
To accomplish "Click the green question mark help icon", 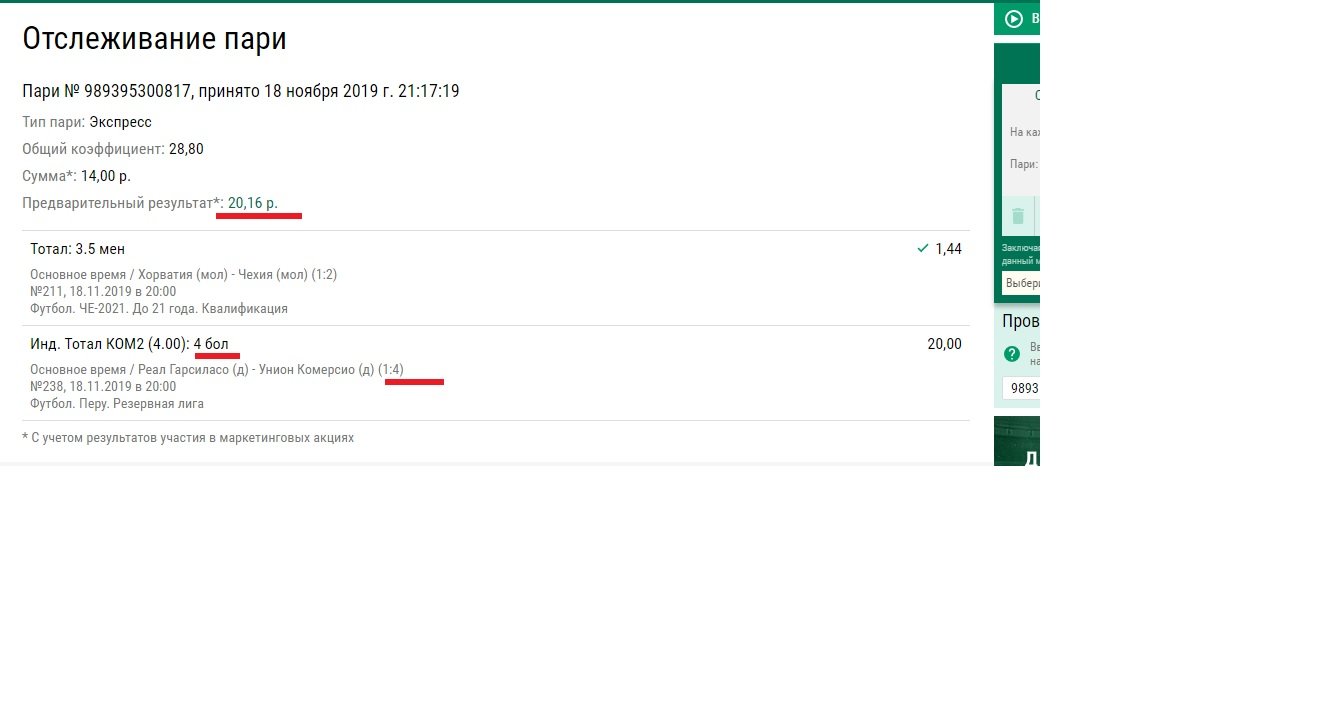I will 1012,353.
